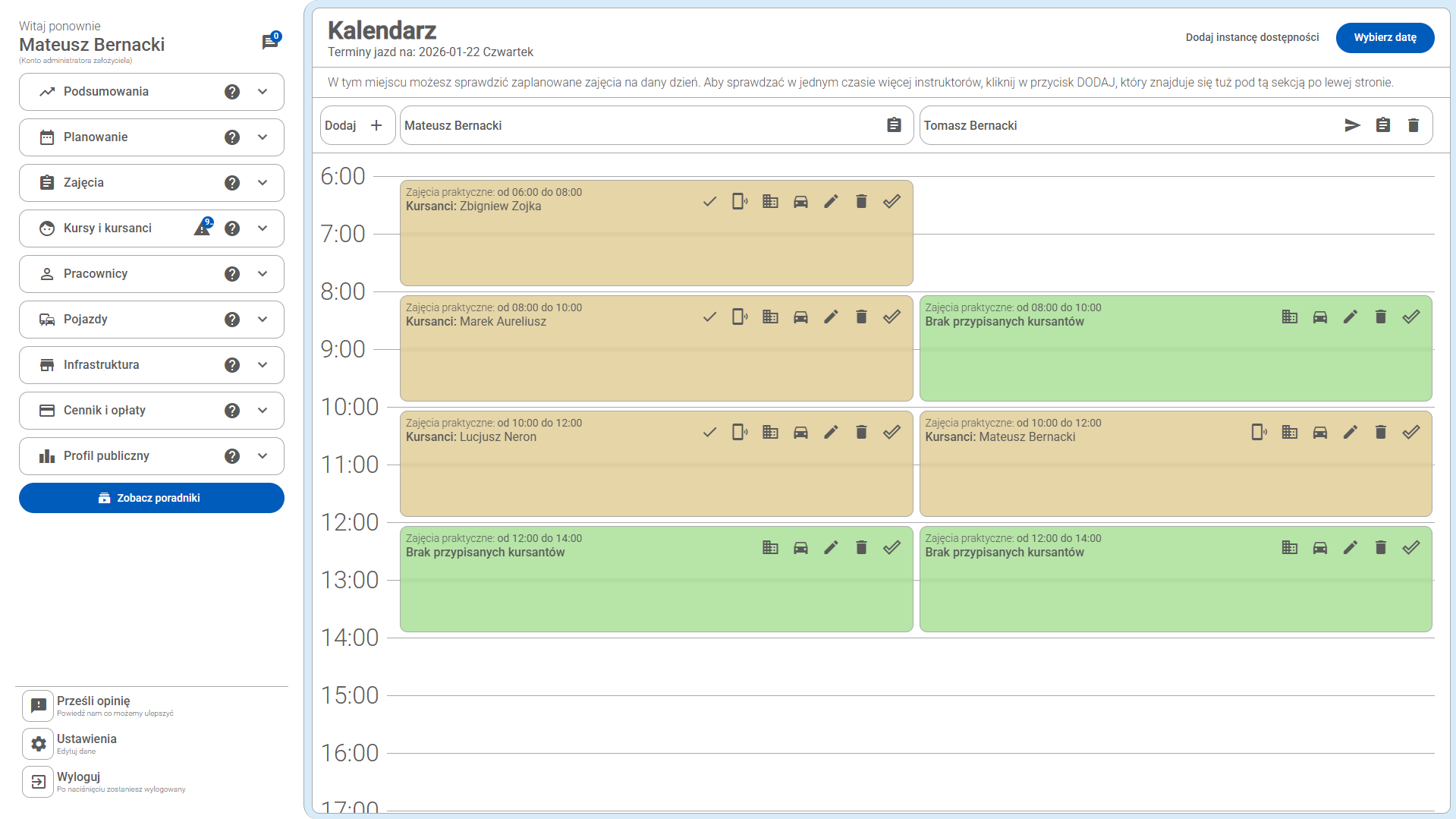The height and width of the screenshot is (819, 1456).
Task: Open the Pracownicy menu
Action: 263,273
